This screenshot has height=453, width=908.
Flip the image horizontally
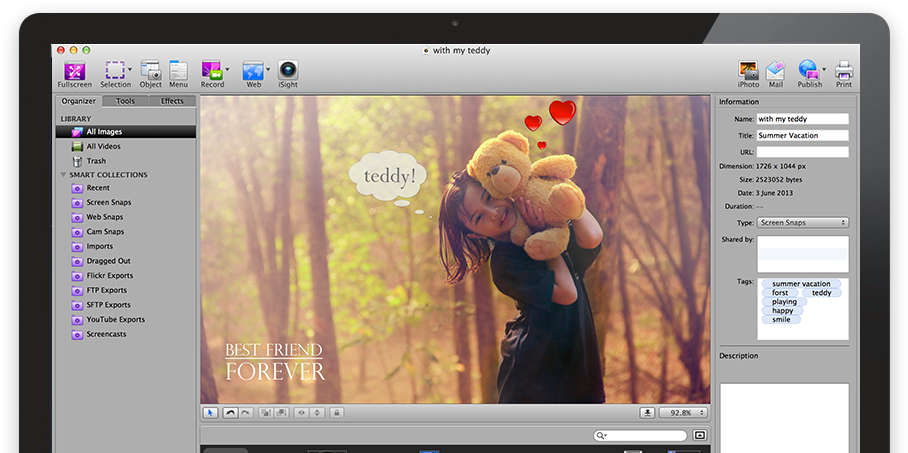coord(301,413)
